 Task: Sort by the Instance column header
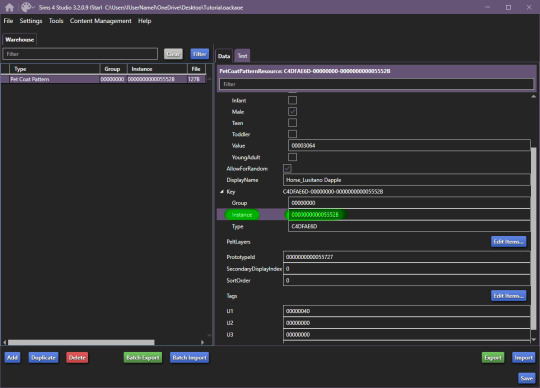coord(157,69)
